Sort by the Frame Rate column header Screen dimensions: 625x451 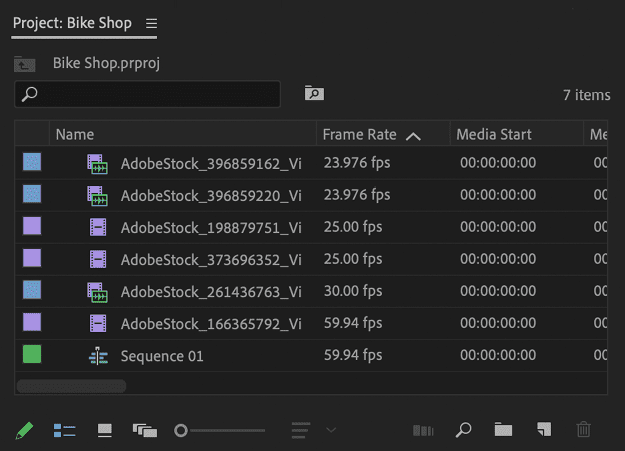click(360, 134)
